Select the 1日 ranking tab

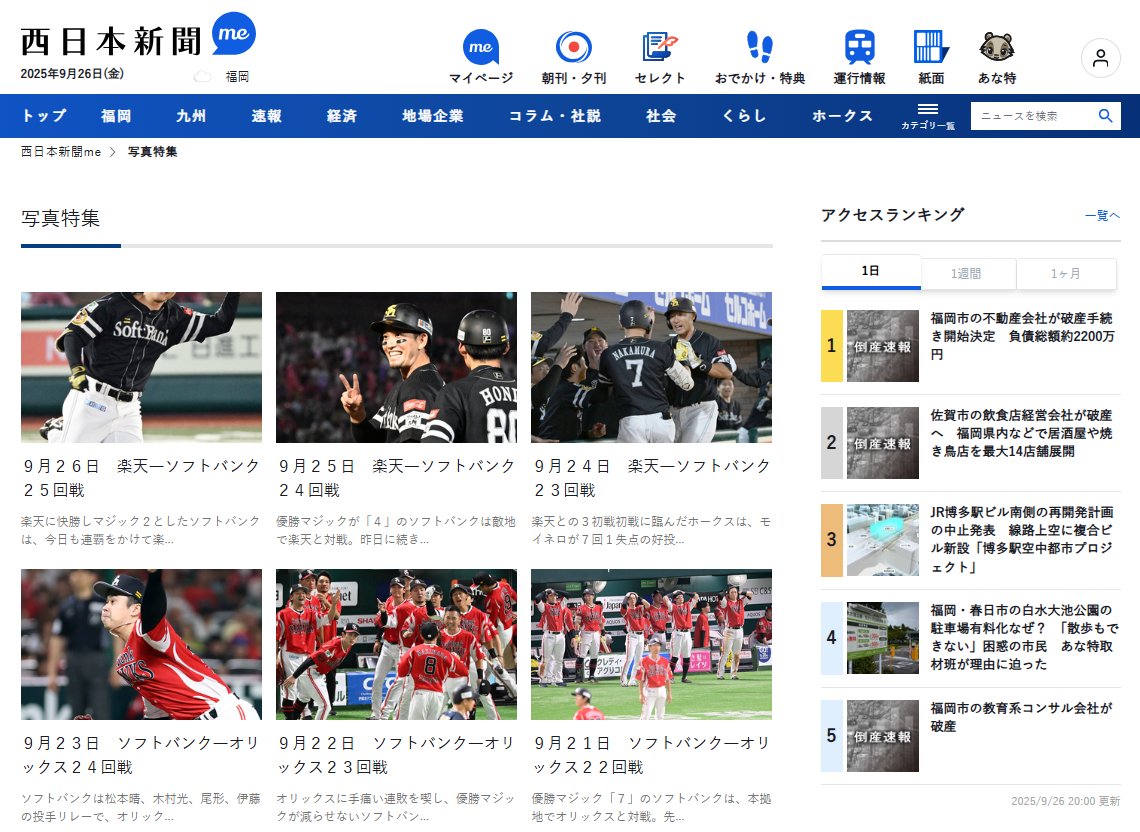click(x=870, y=271)
